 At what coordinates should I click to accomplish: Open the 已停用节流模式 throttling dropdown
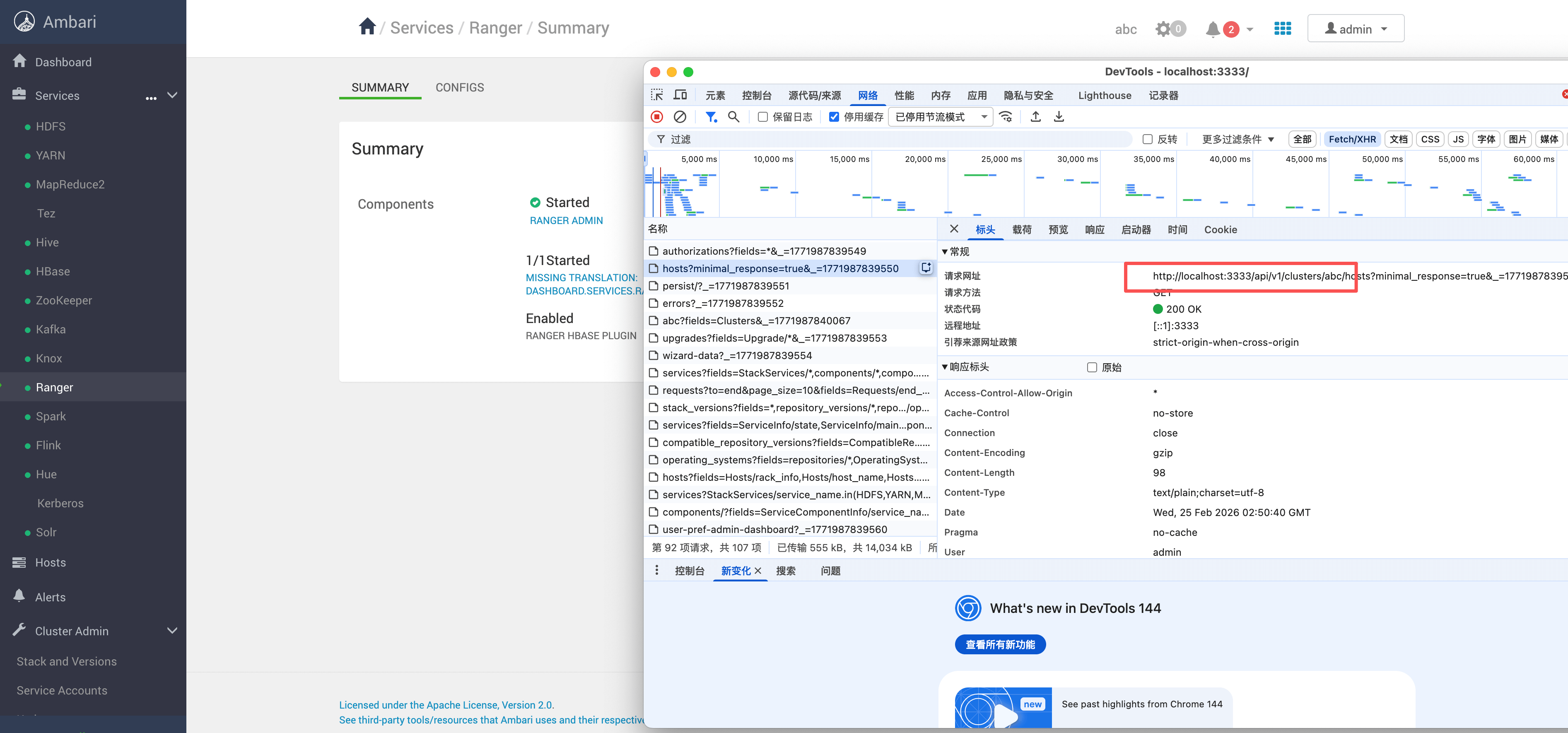coord(941,117)
